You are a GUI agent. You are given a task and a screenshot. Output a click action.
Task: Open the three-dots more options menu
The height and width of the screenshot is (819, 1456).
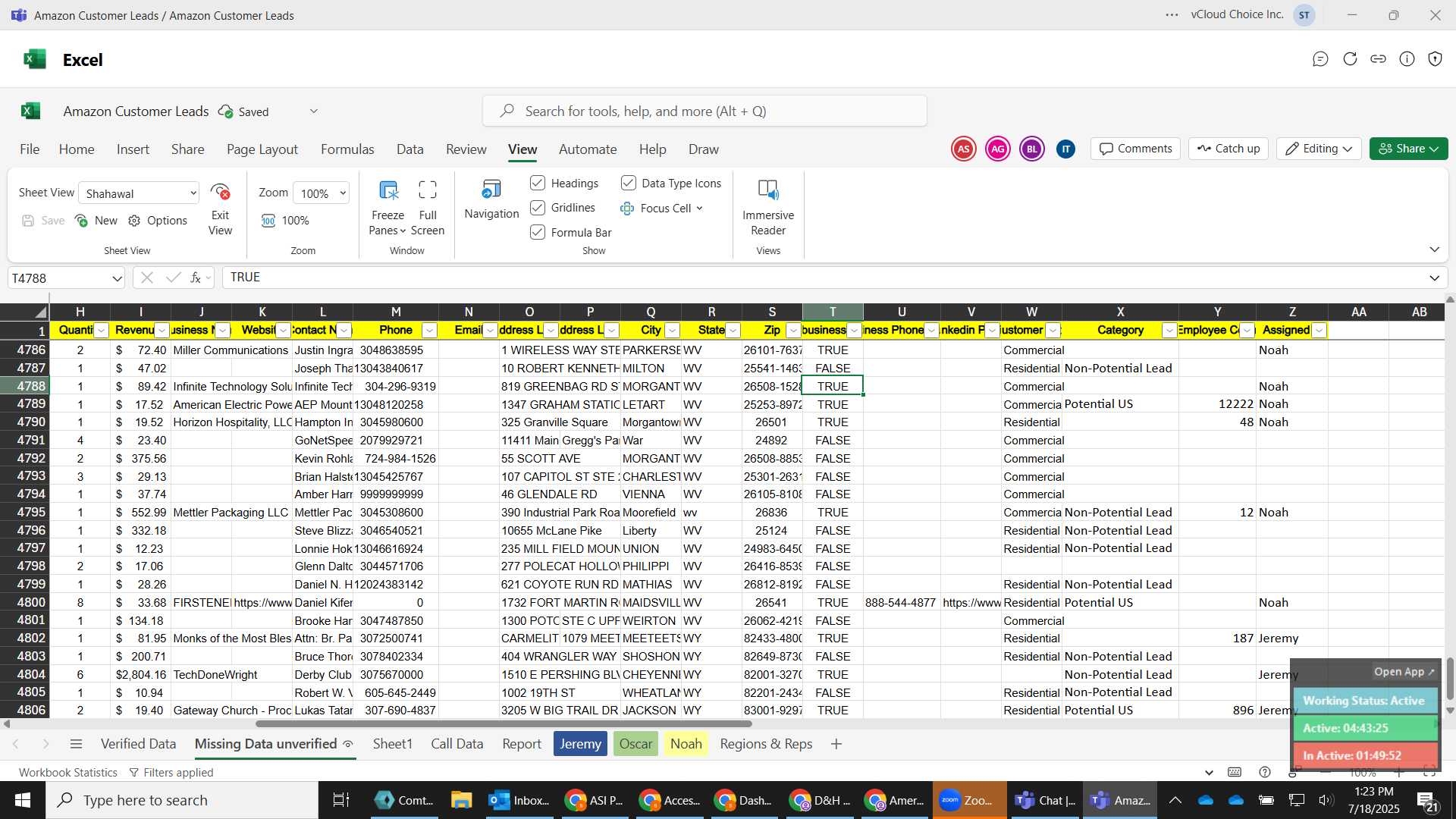(1172, 15)
